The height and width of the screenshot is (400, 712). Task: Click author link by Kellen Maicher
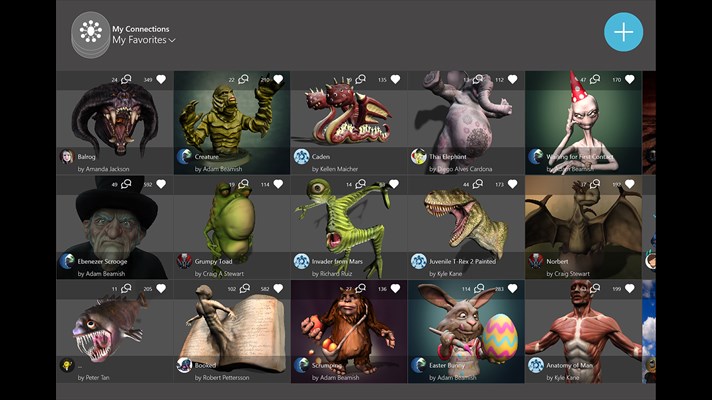335,169
